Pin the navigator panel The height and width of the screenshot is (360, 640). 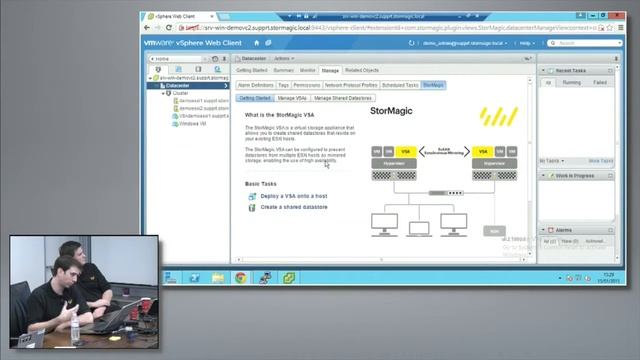pyautogui.click(x=224, y=59)
